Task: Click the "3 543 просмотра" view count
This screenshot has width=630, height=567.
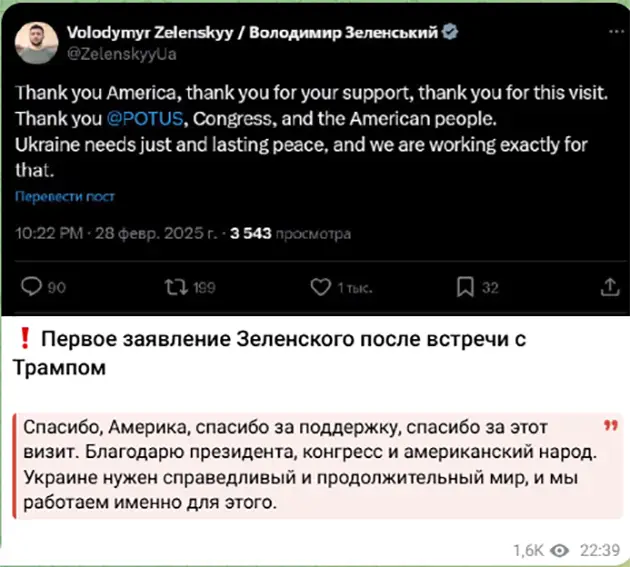Action: [x=290, y=235]
